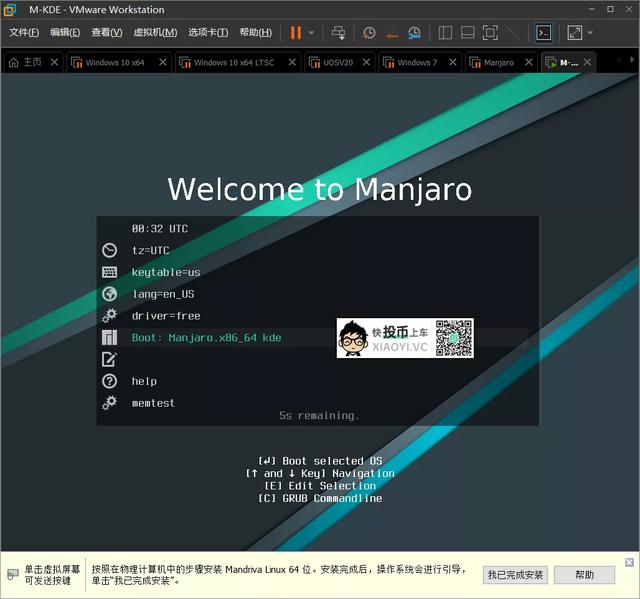Open the console view icon
The image size is (640, 599).
[544, 33]
